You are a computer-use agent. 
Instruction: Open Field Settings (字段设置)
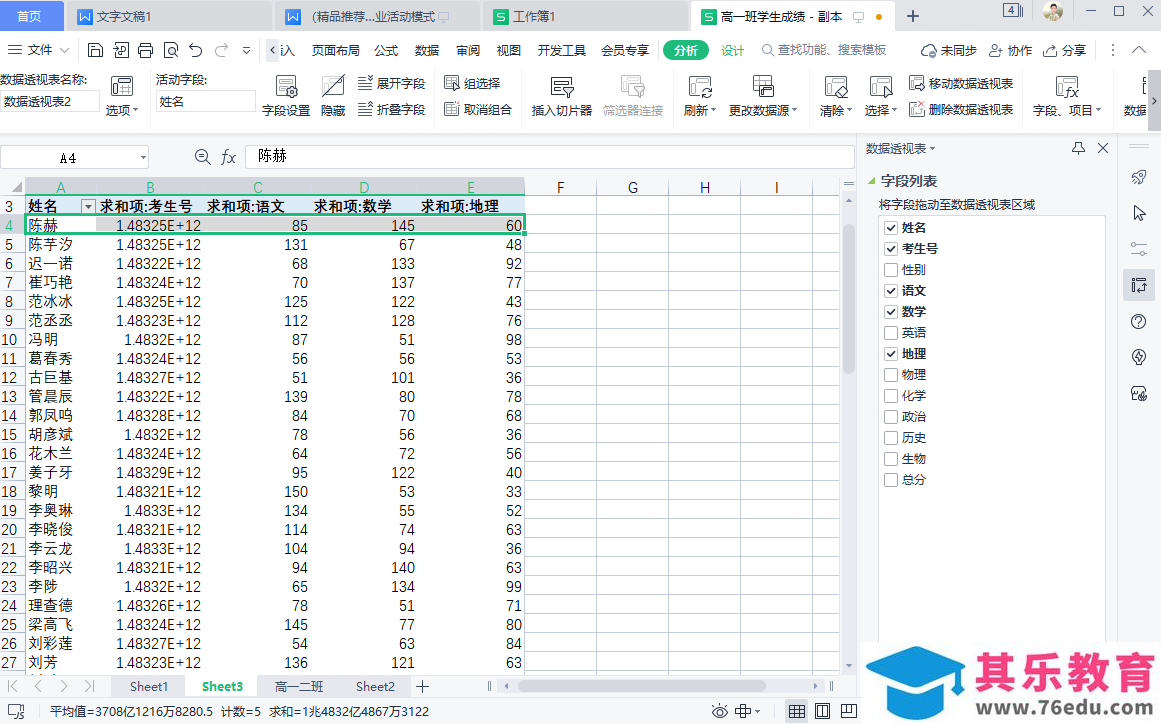pyautogui.click(x=286, y=96)
